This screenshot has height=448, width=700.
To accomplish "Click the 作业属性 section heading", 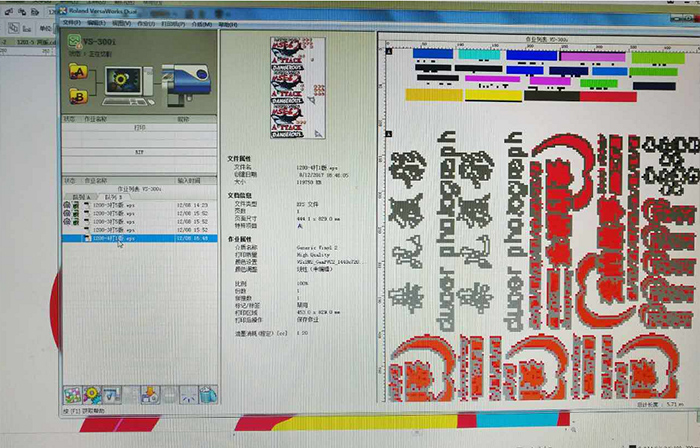I will pyautogui.click(x=239, y=239).
